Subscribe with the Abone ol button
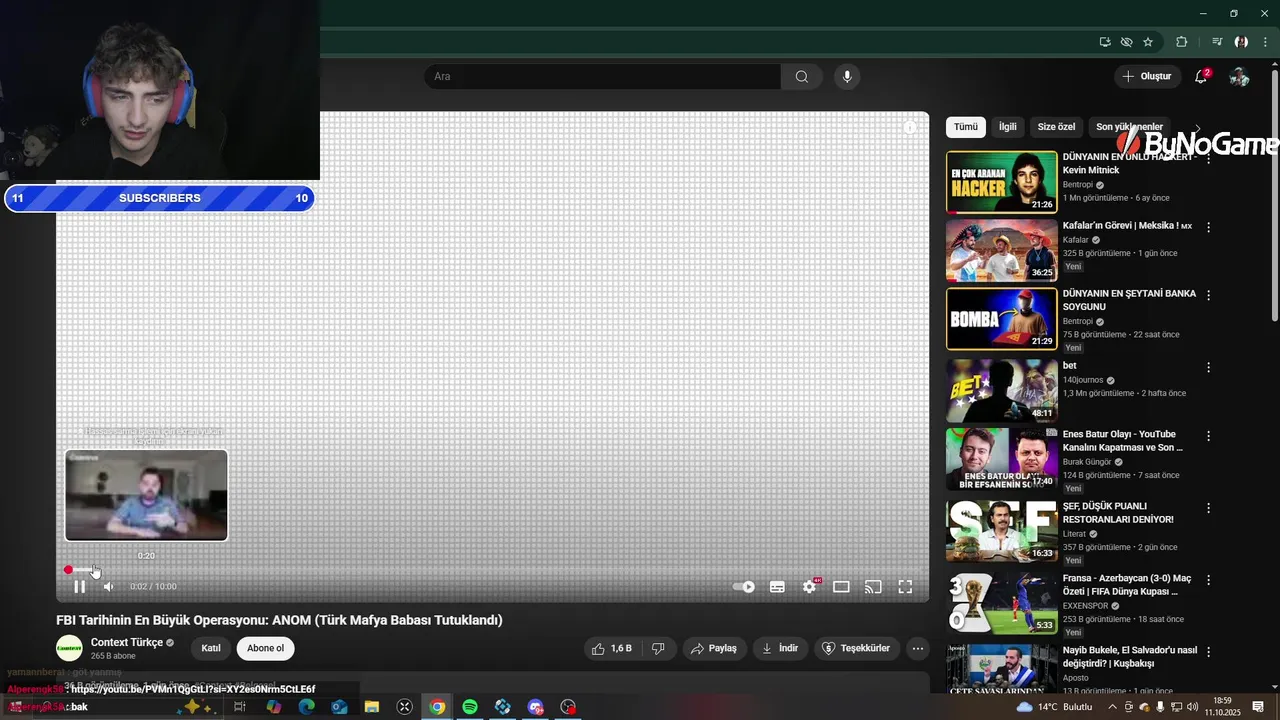The image size is (1280, 720). coord(265,648)
